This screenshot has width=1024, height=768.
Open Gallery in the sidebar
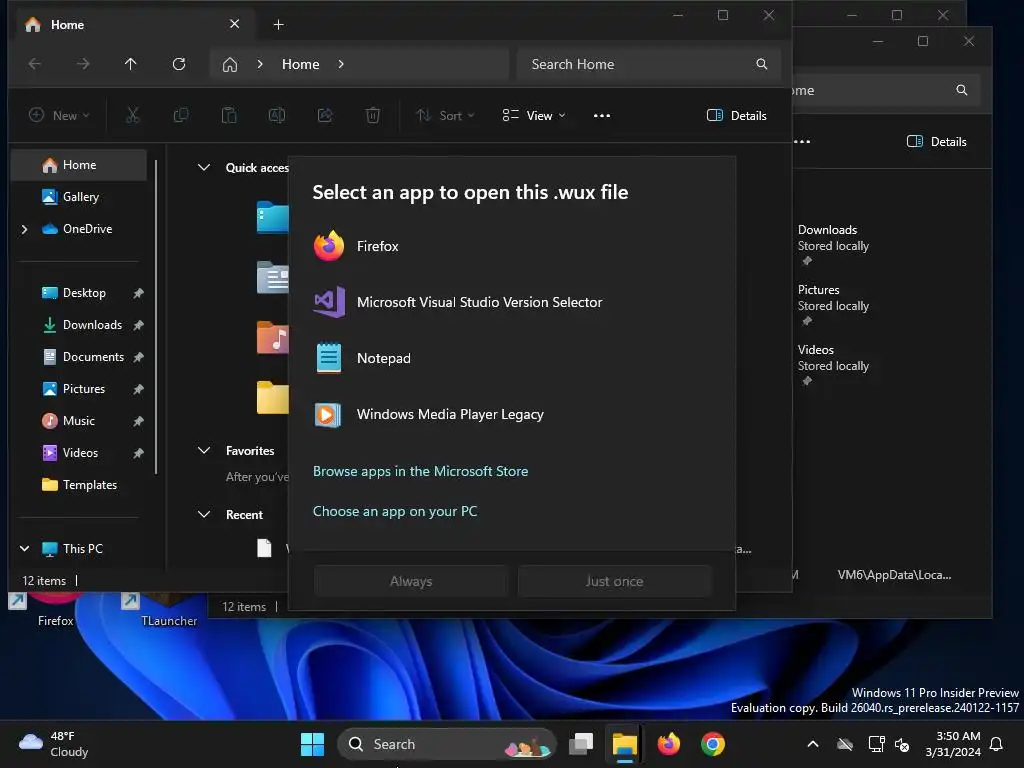[80, 197]
